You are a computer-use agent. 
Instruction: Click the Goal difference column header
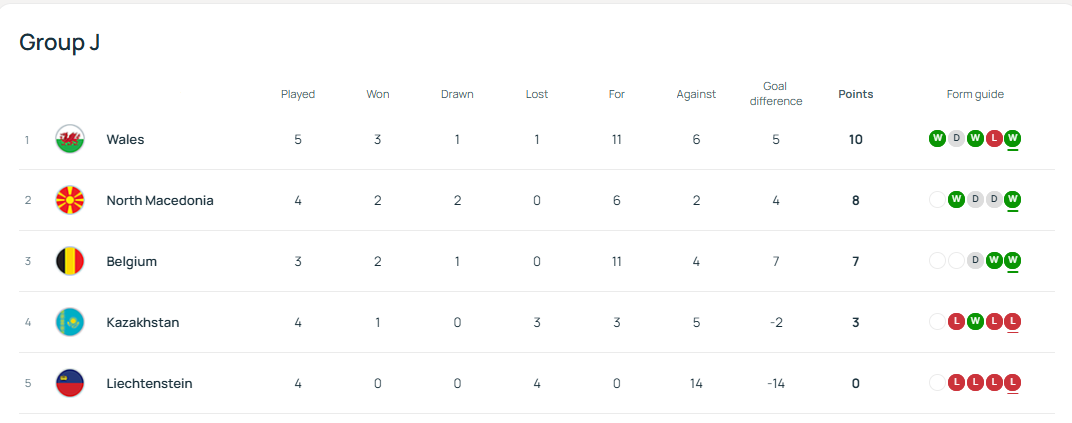[775, 94]
